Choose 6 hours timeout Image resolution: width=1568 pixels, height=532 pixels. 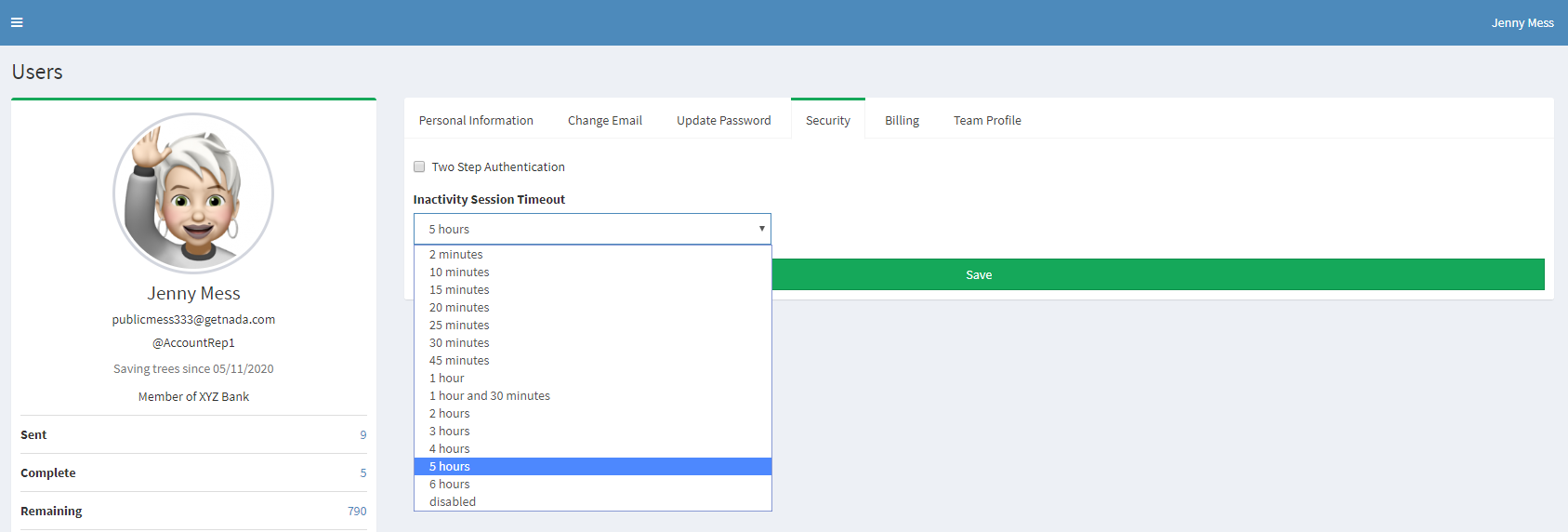pyautogui.click(x=593, y=484)
